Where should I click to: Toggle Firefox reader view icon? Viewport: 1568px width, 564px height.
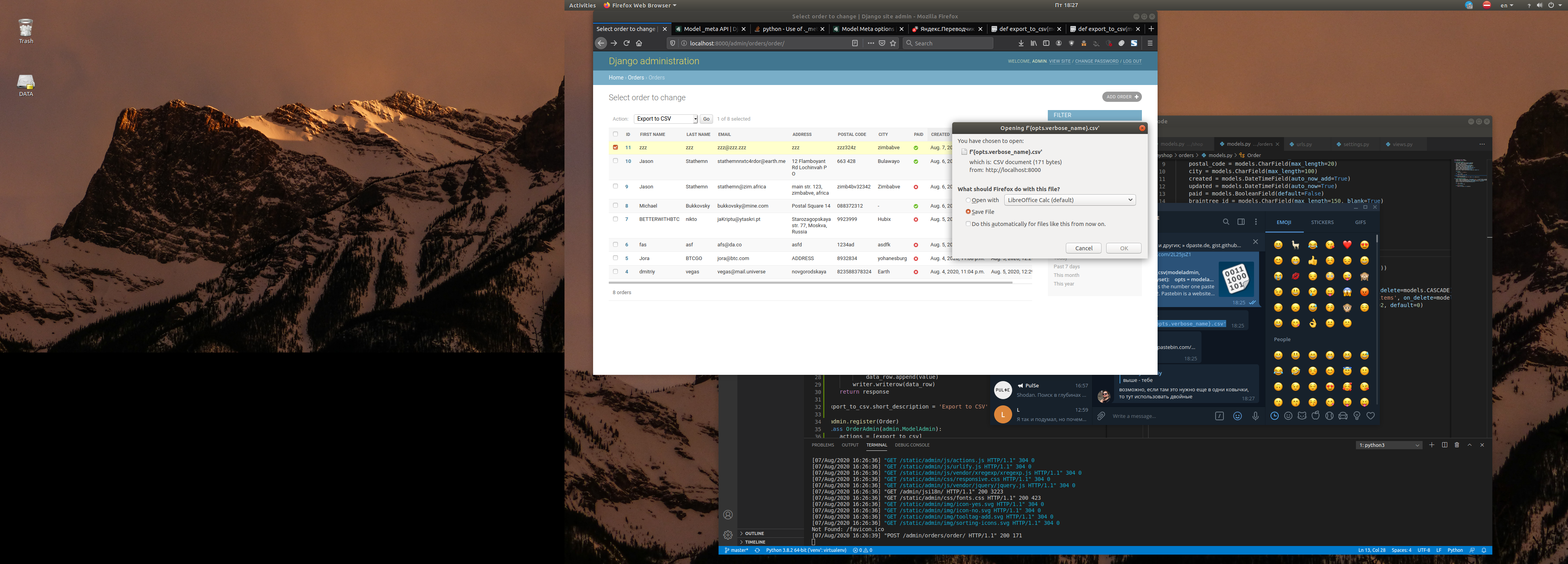click(855, 43)
